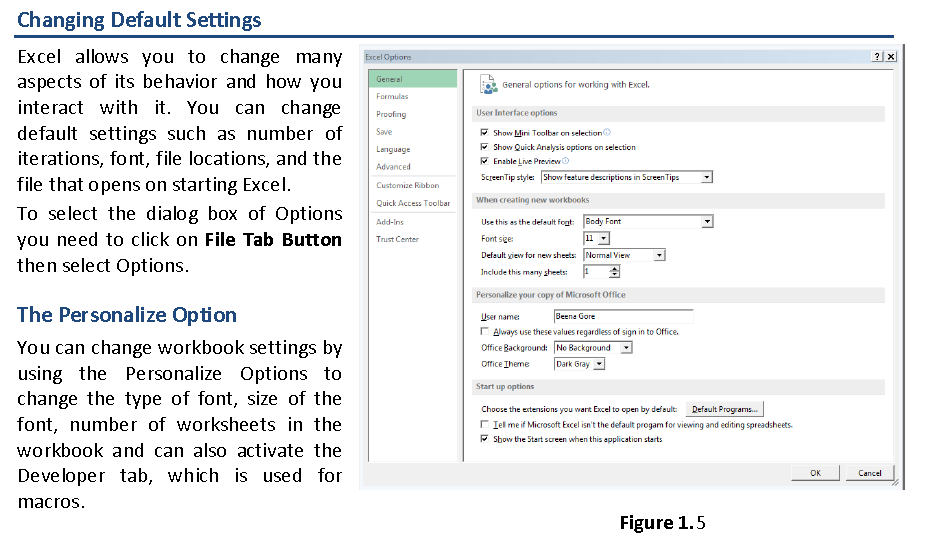This screenshot has height=537, width=927.
Task: Toggle Show the Start screen checkbox
Action: pos(485,439)
